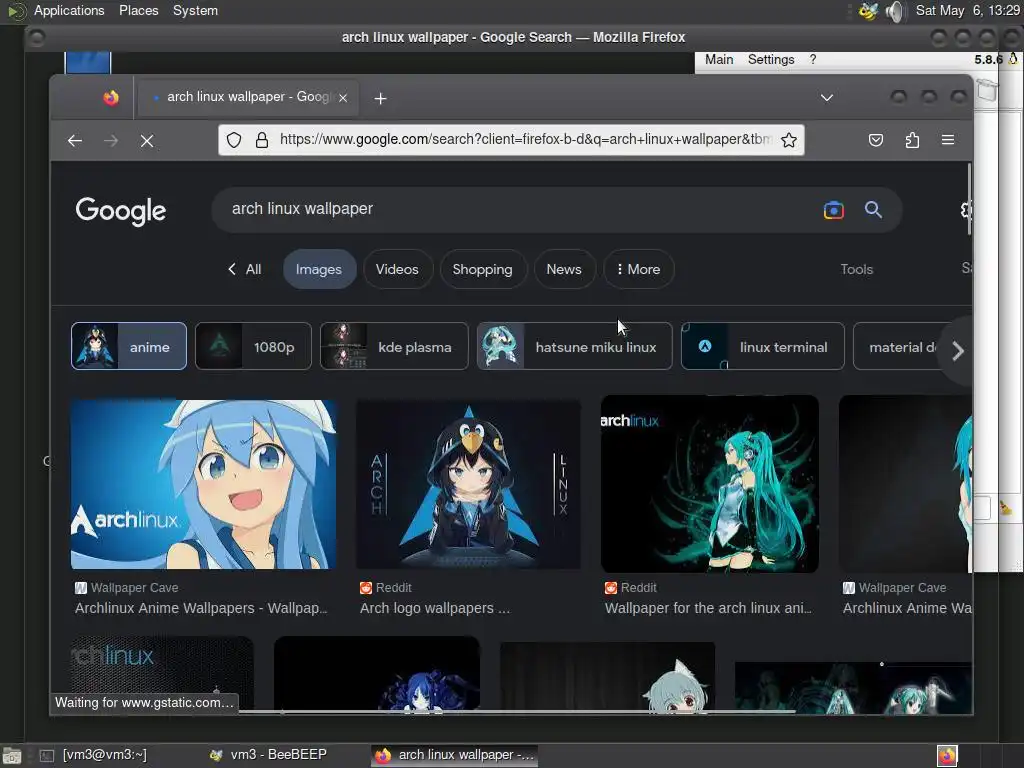Expand the More search filters menu
This screenshot has height=768, width=1024.
[639, 269]
